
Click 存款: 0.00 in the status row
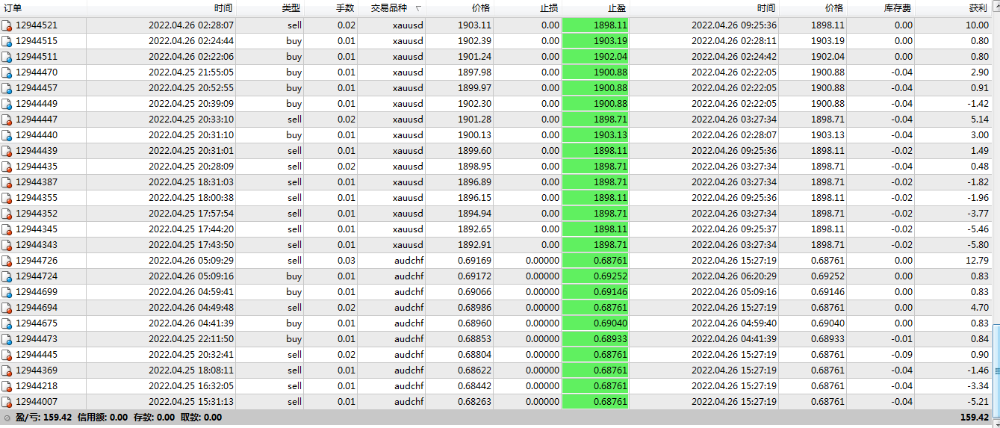152,418
